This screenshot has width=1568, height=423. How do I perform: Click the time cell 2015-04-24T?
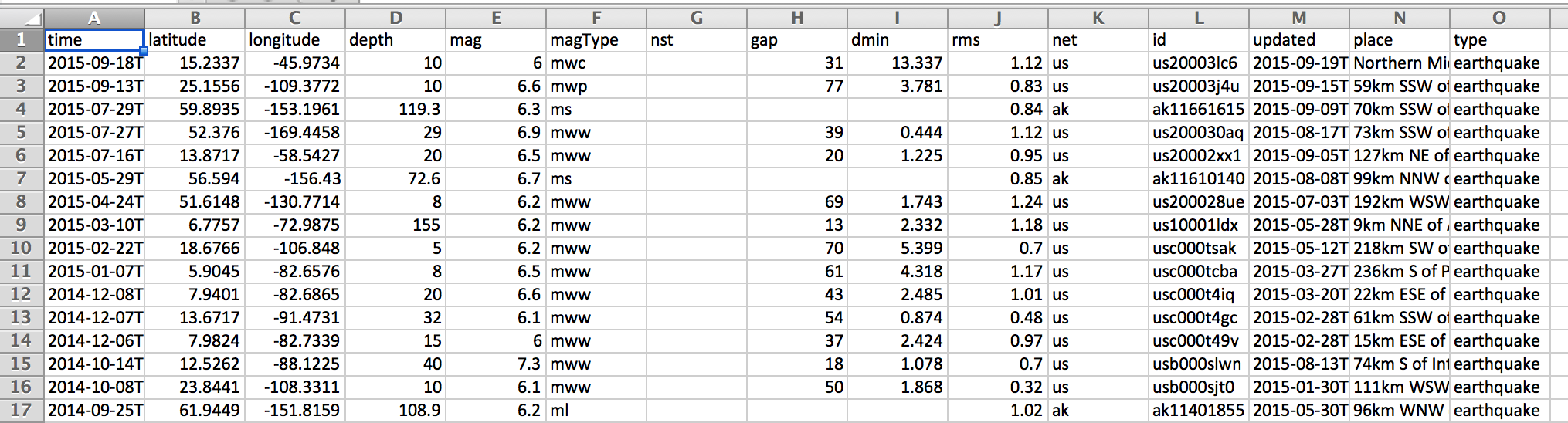click(x=94, y=202)
